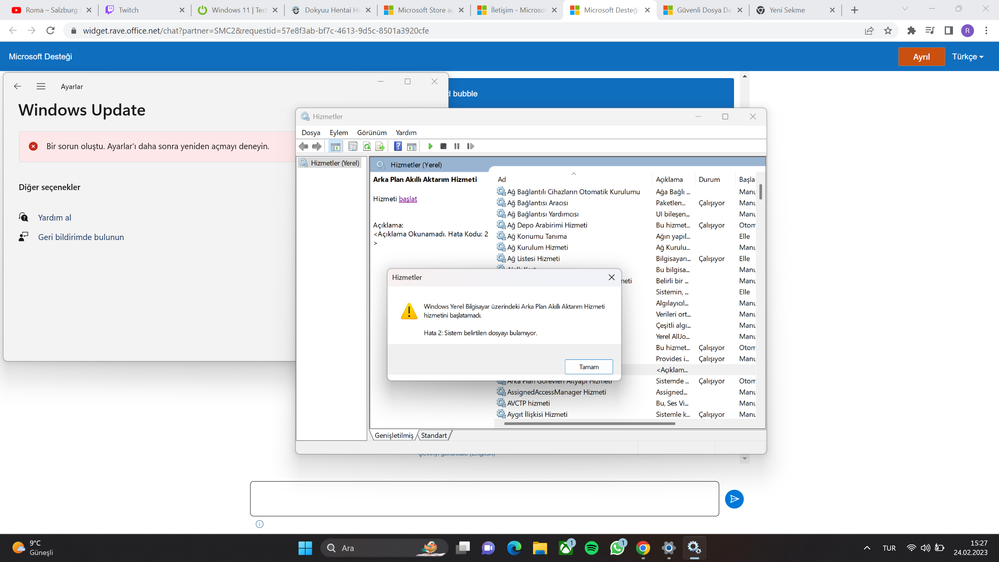Close Hizmetler error dialog with X
The width and height of the screenshot is (999, 562).
(611, 277)
